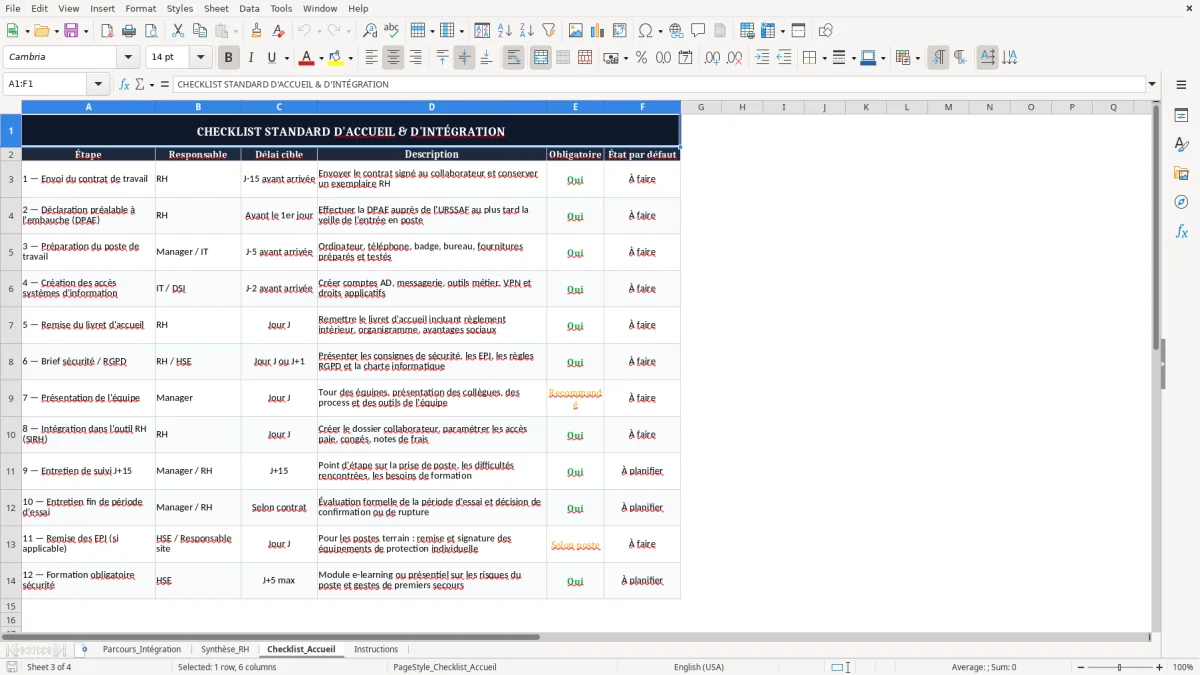Apply the yellow background color swatch
The height and width of the screenshot is (675, 1200).
(336, 58)
